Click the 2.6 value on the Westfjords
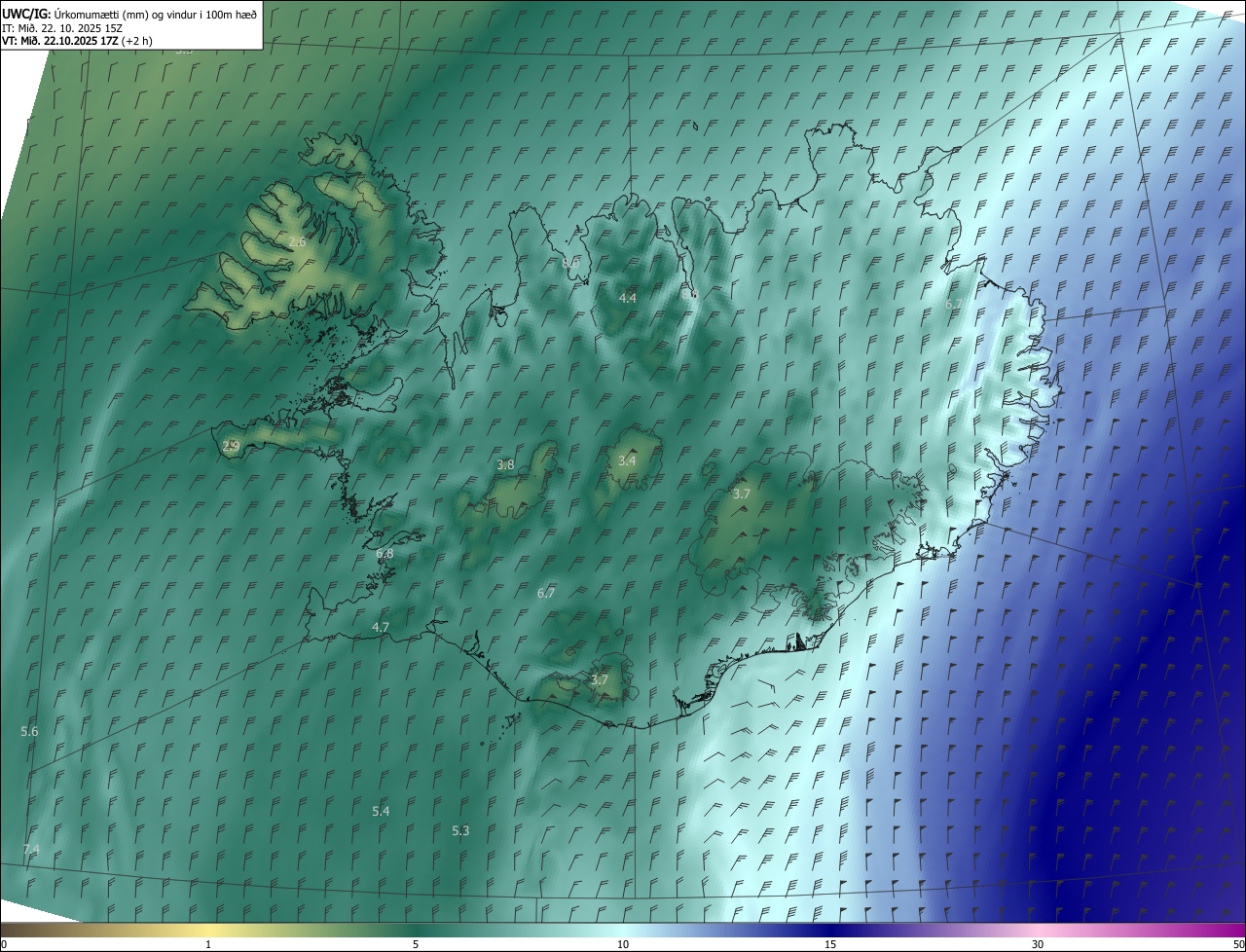This screenshot has height=952, width=1246. click(x=298, y=241)
